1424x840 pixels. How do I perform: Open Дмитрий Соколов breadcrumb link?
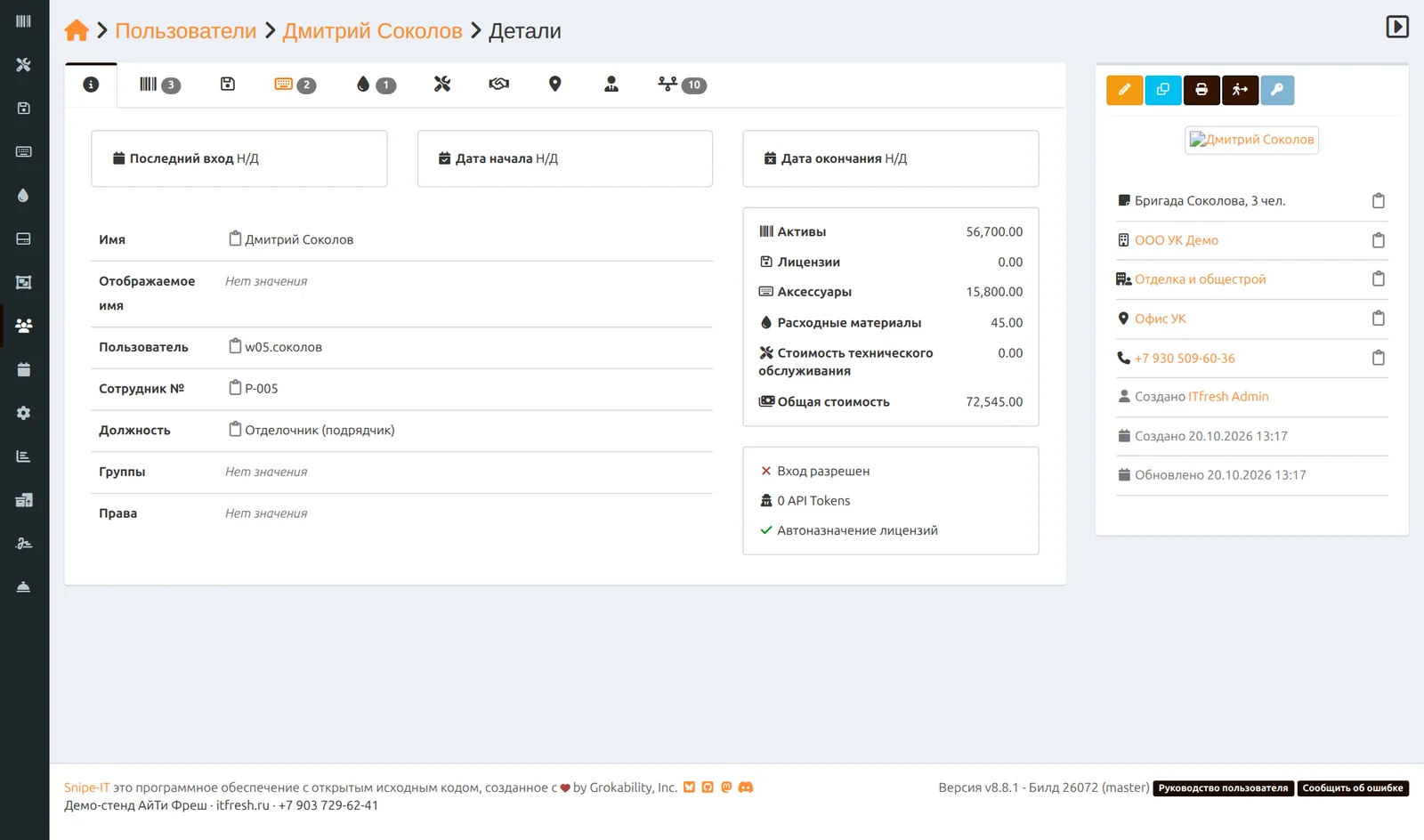pyautogui.click(x=373, y=30)
